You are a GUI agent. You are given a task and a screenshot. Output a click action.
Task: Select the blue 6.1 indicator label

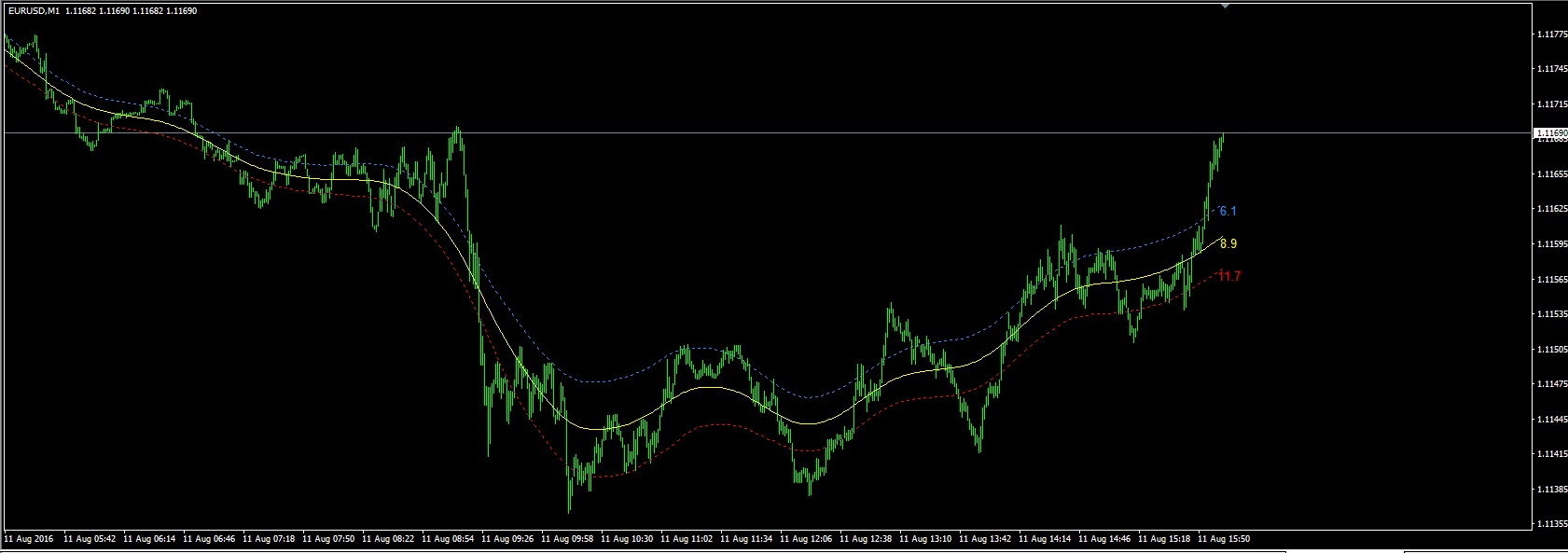[x=1228, y=212]
